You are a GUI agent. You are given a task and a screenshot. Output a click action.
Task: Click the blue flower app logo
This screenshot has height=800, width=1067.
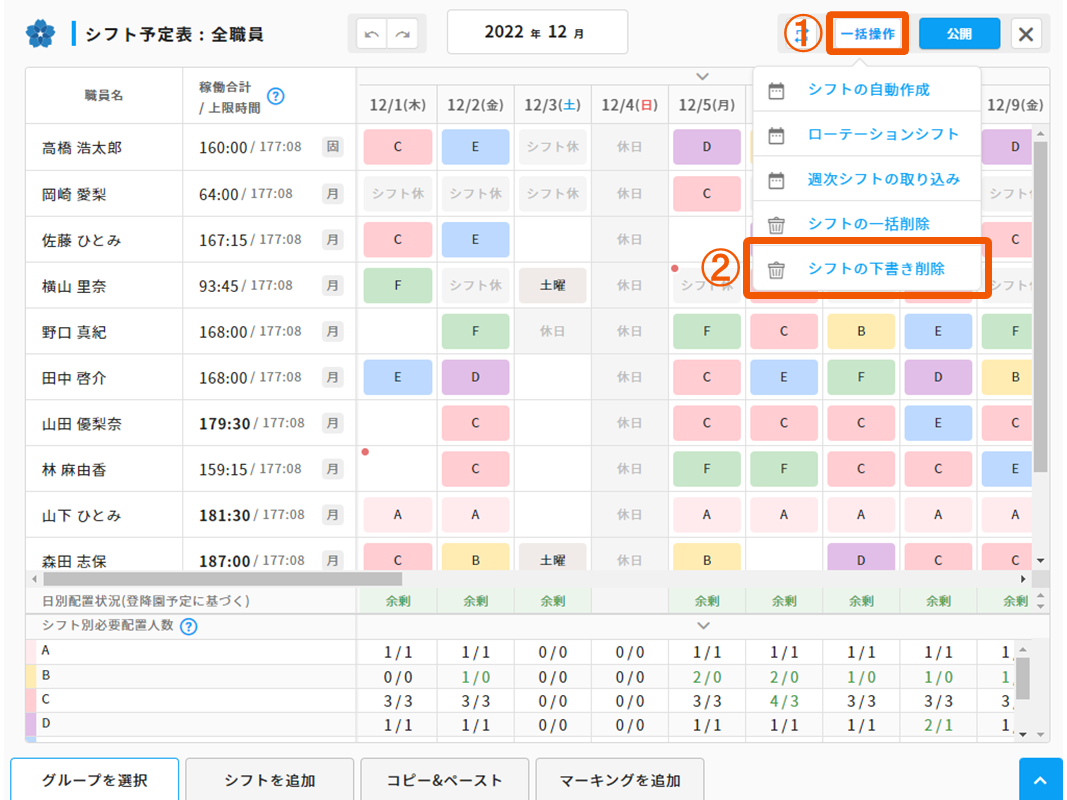(x=40, y=34)
